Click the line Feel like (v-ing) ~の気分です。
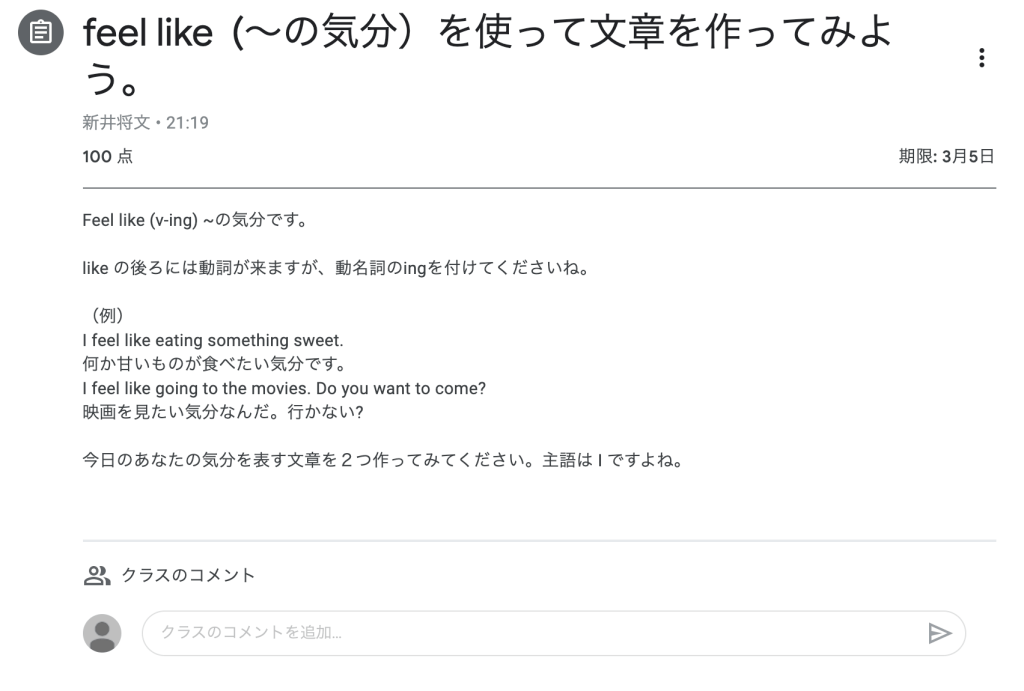This screenshot has width=1024, height=691. point(194,220)
